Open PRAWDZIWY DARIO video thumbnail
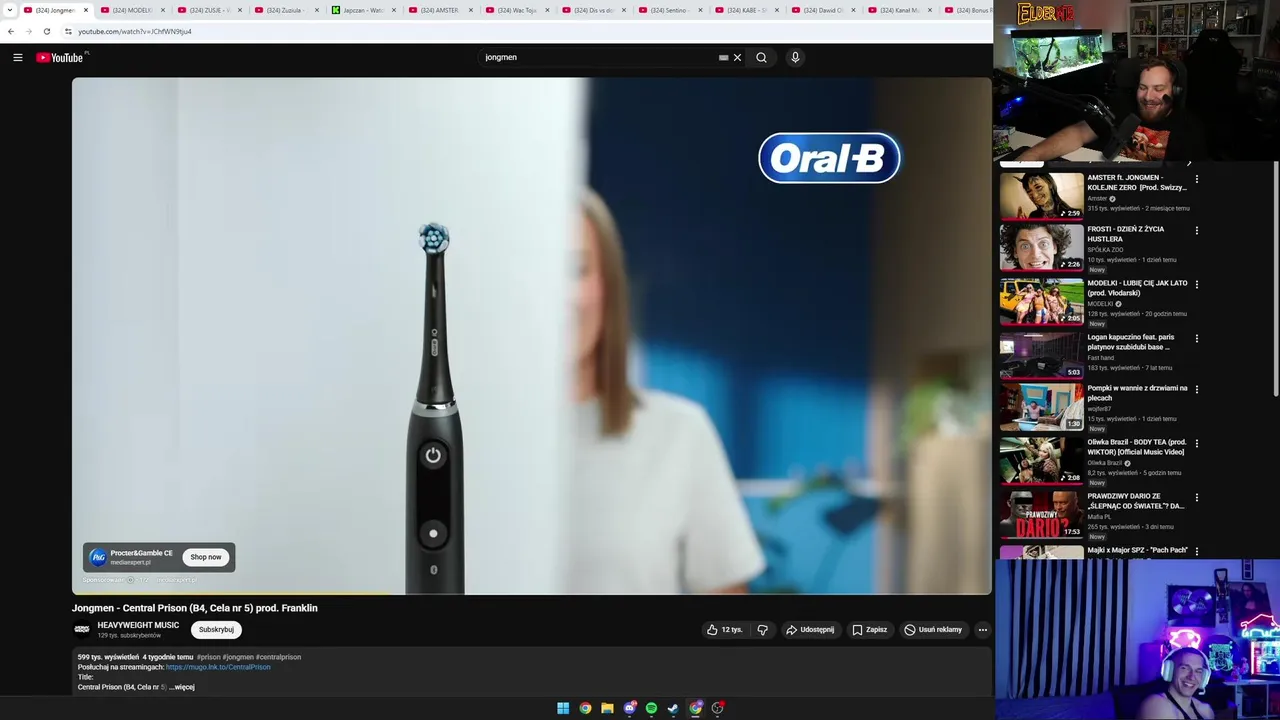Screen dimensions: 1280x720 pyautogui.click(x=1042, y=515)
